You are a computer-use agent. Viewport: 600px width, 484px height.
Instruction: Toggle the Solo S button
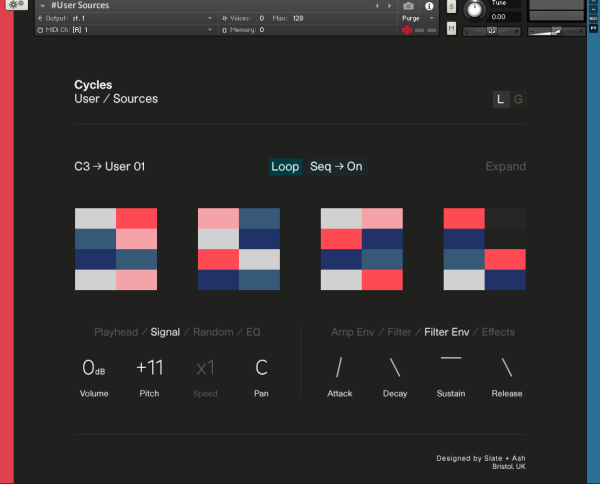[x=451, y=7]
